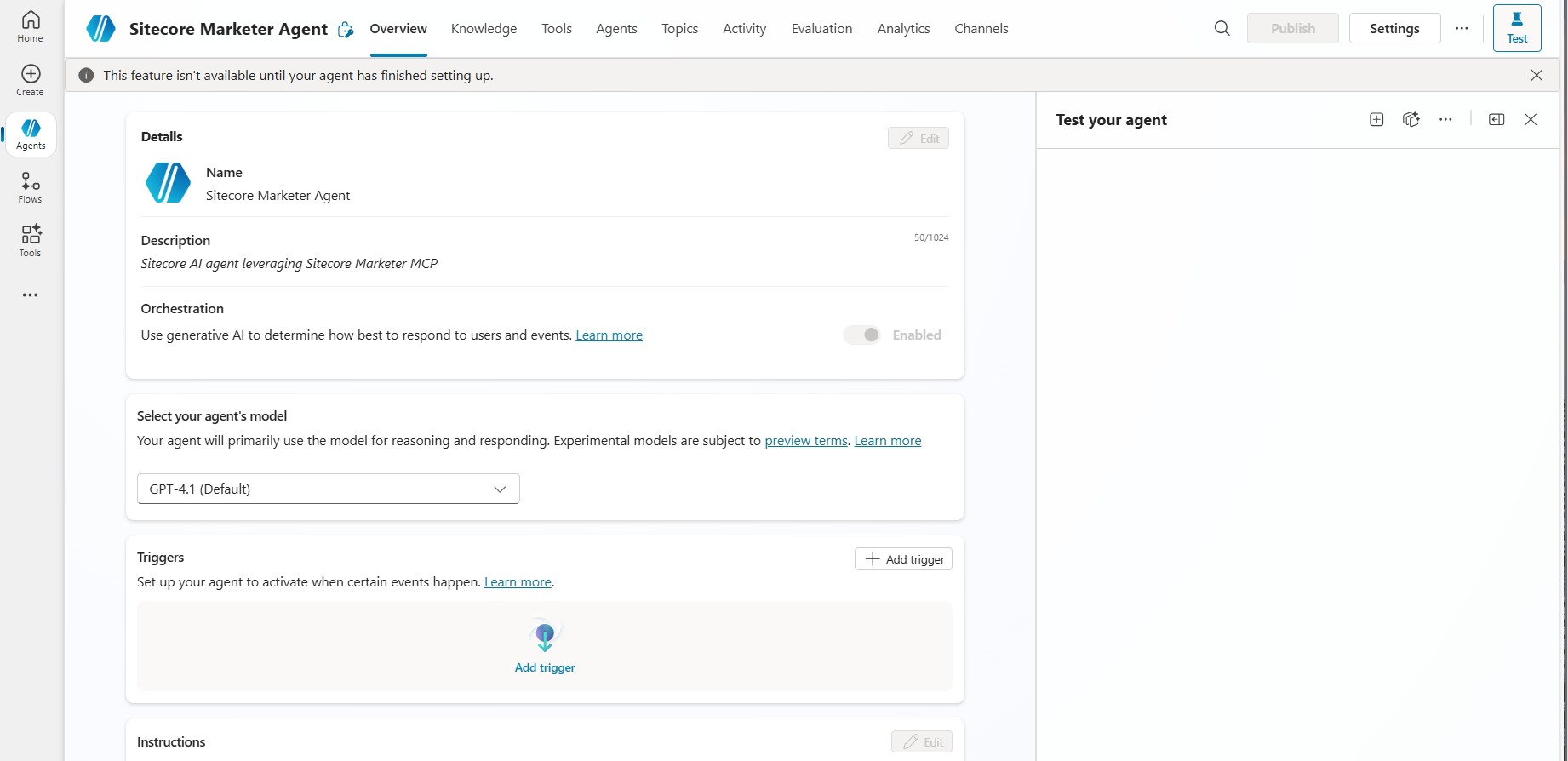The height and width of the screenshot is (761, 1568).
Task: Click Edit in the Instructions card
Action: point(922,741)
